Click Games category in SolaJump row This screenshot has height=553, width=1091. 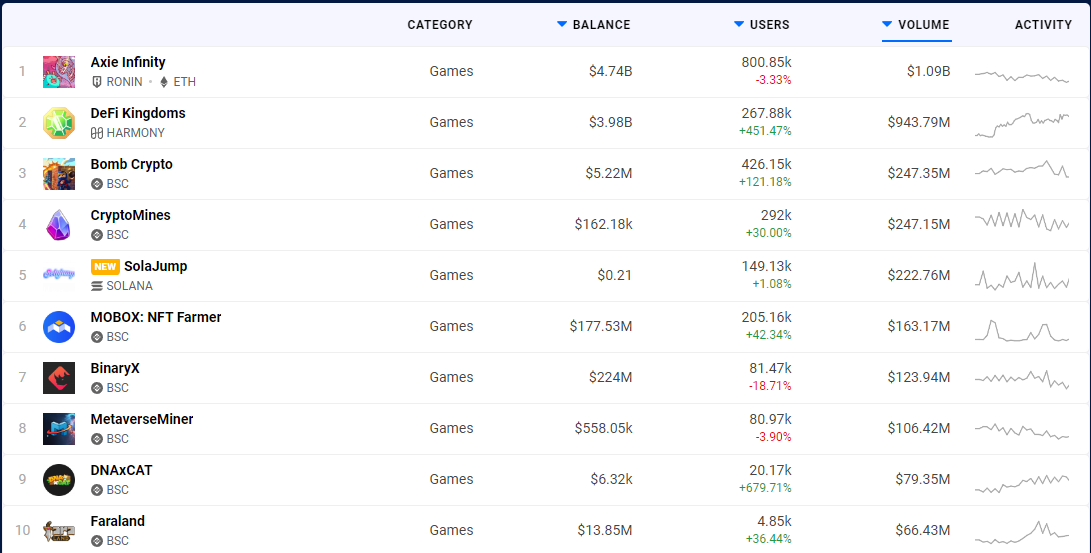click(451, 275)
